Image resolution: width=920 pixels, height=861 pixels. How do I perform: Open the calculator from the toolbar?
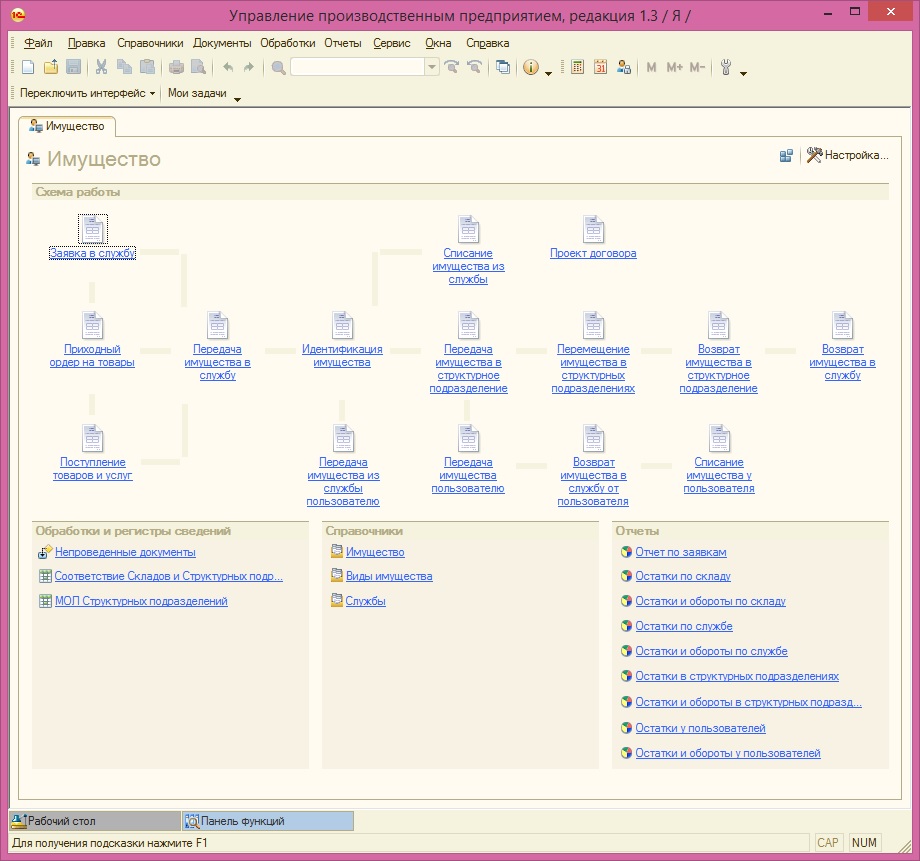[x=578, y=68]
